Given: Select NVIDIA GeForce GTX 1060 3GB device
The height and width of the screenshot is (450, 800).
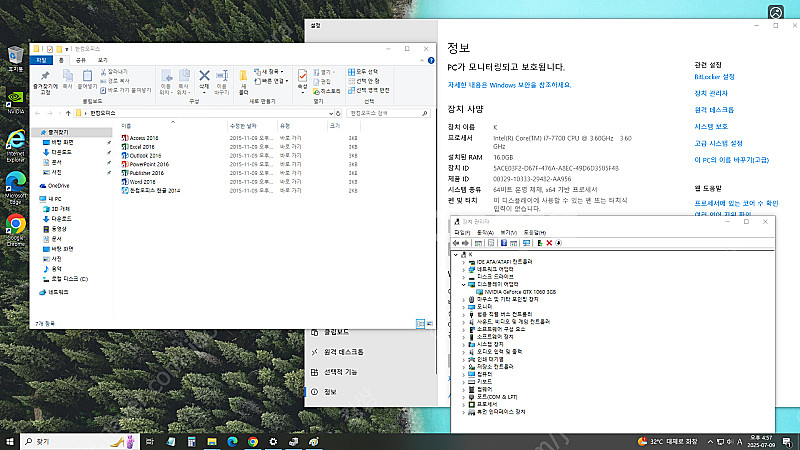Looking at the screenshot, I should coord(516,292).
